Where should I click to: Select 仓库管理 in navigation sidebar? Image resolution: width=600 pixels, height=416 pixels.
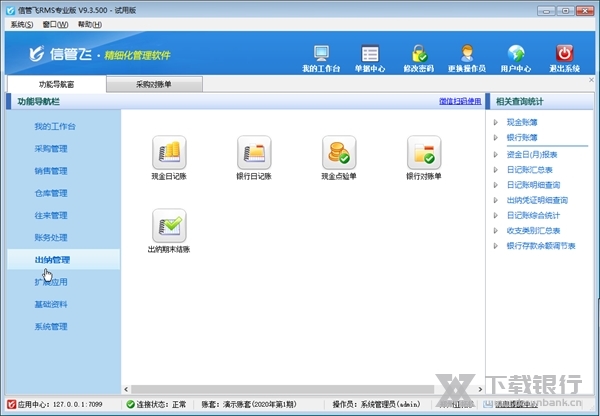pos(51,193)
